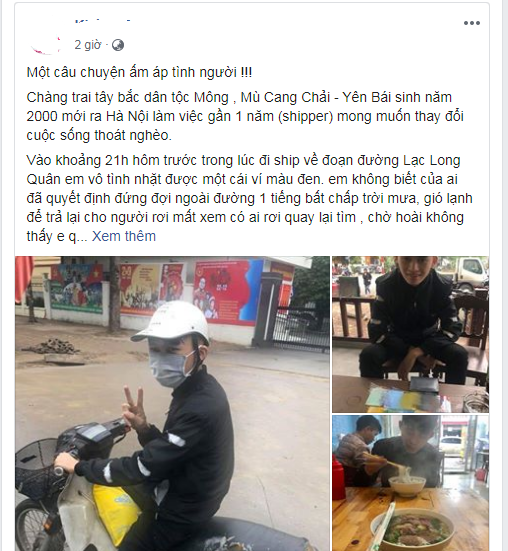Click the paragraph starting "Chàng trai tây bắc"
The width and height of the screenshot is (508, 551).
click(245, 116)
